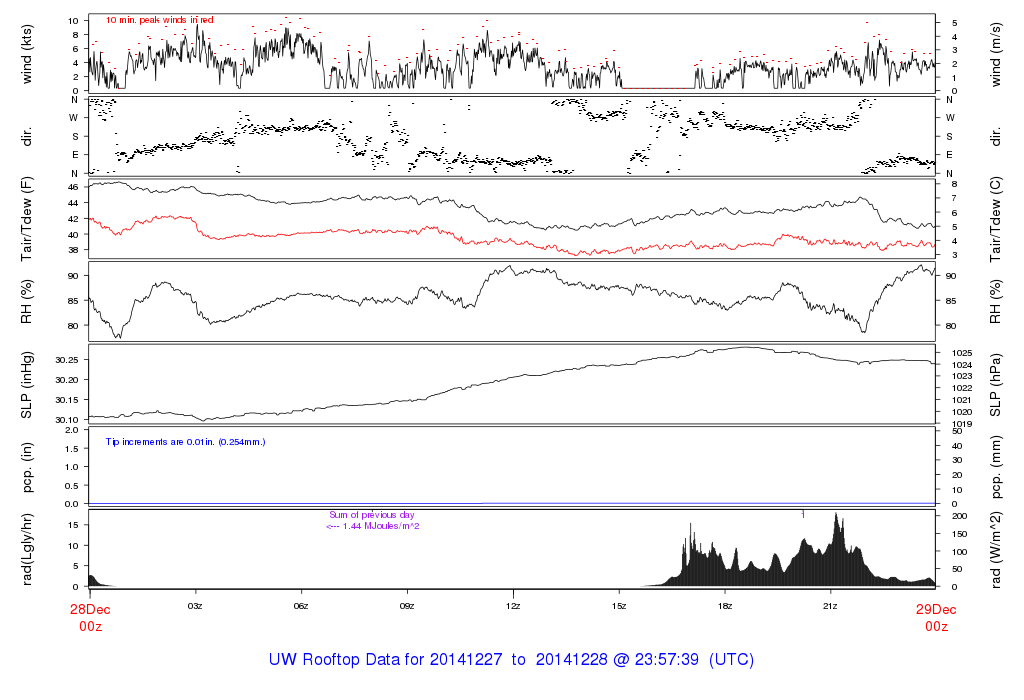Click the 29Dec end date label
The image size is (1024, 700).
pyautogui.click(x=935, y=609)
